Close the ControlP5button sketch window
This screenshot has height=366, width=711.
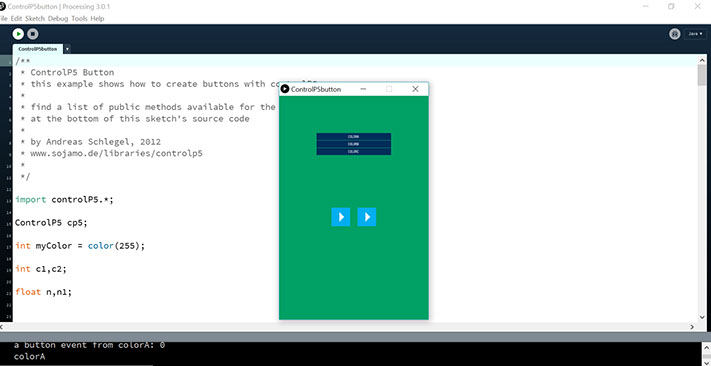(x=415, y=89)
